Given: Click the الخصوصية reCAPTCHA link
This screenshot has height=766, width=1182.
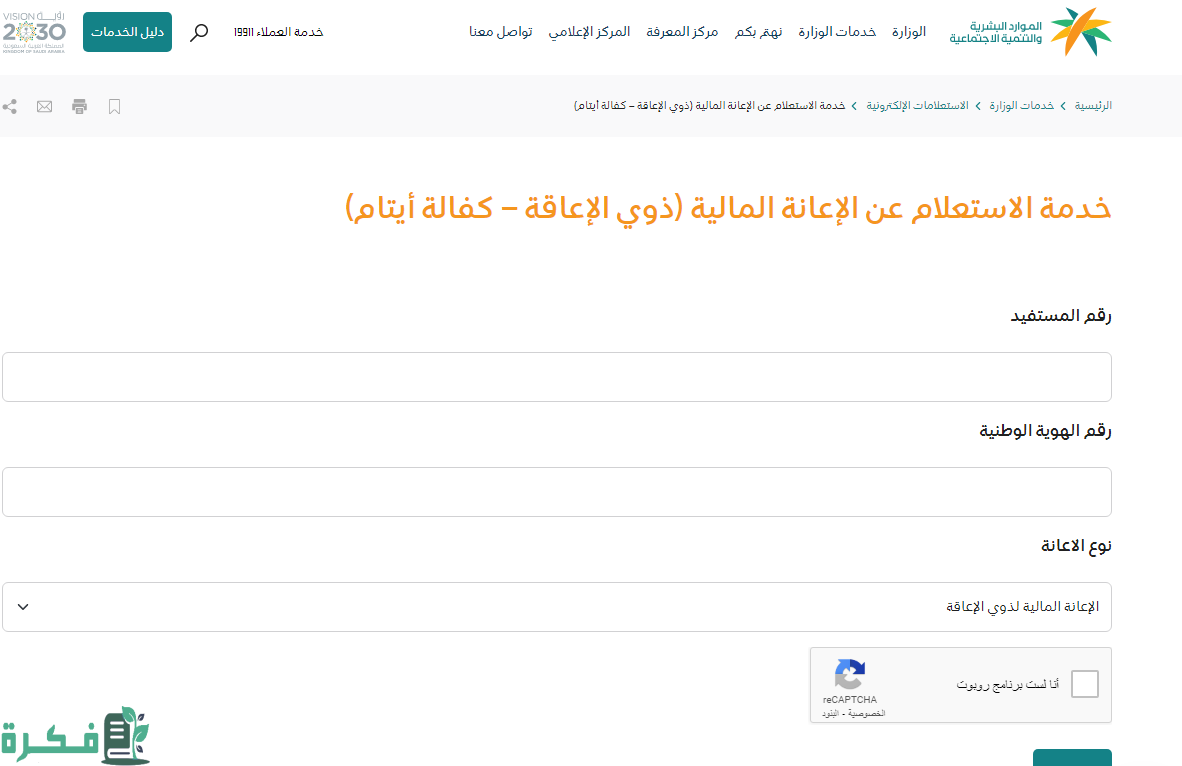Looking at the screenshot, I should coord(867,713).
